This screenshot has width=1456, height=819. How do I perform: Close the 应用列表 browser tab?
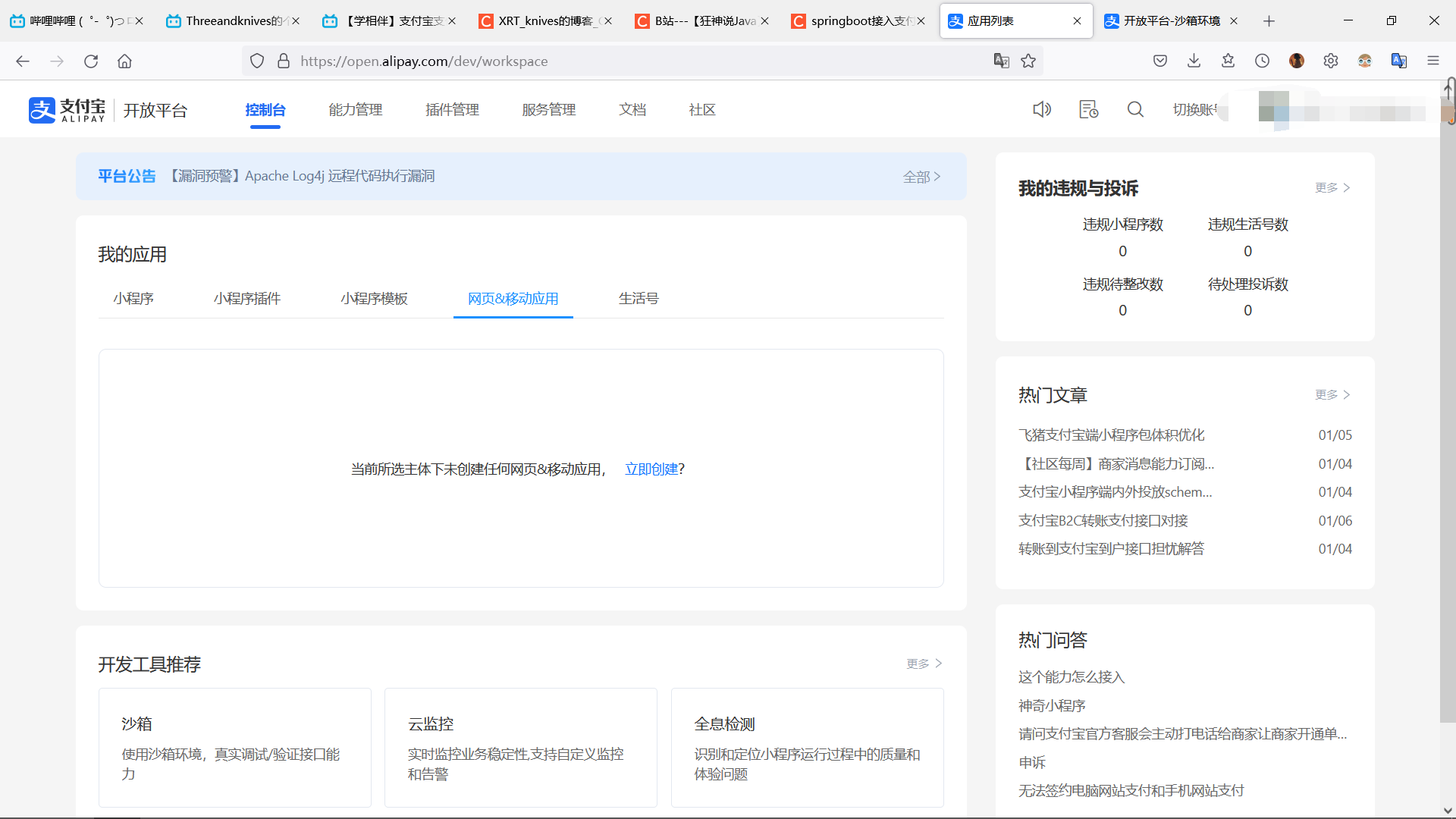1077,21
